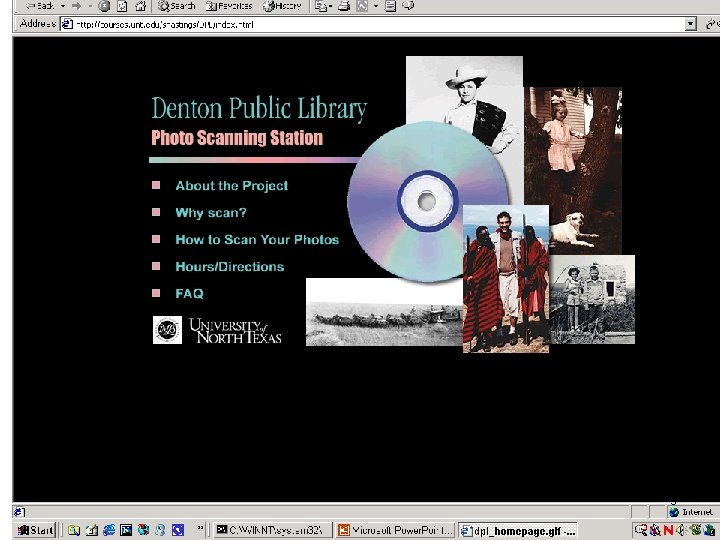Click the Photo Scanning Station heading
Screen dimensions: 720x540
tap(237, 138)
